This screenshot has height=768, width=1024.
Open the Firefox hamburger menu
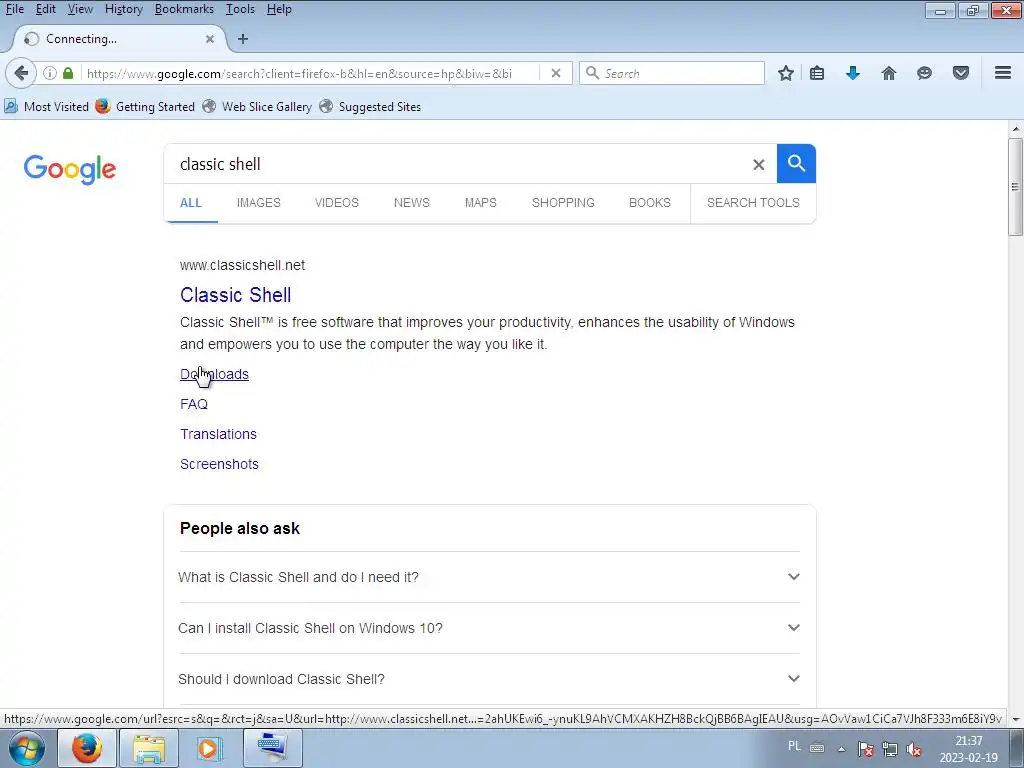pyautogui.click(x=1003, y=73)
